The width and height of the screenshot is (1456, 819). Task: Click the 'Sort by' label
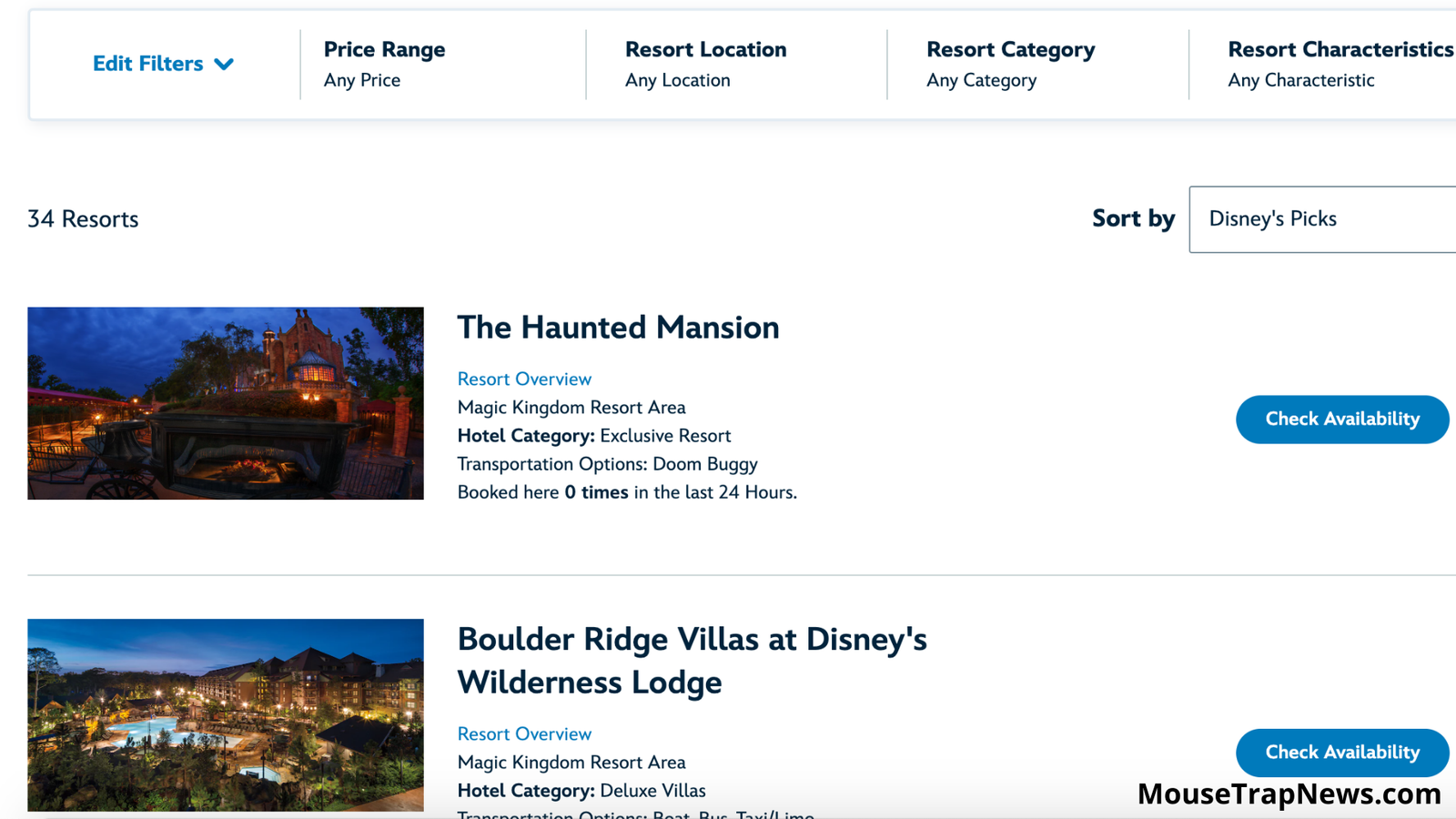pyautogui.click(x=1134, y=219)
